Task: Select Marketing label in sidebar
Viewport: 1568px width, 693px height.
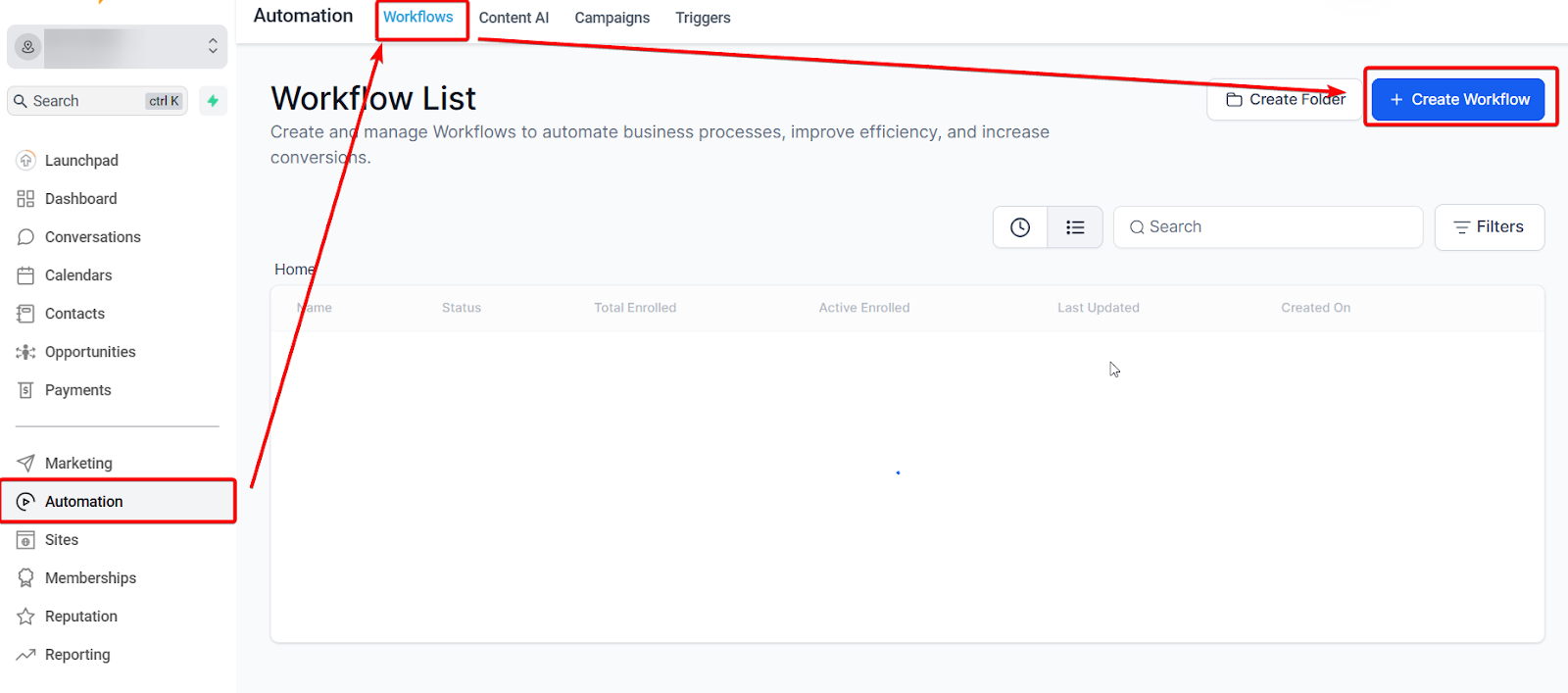Action: (x=78, y=464)
